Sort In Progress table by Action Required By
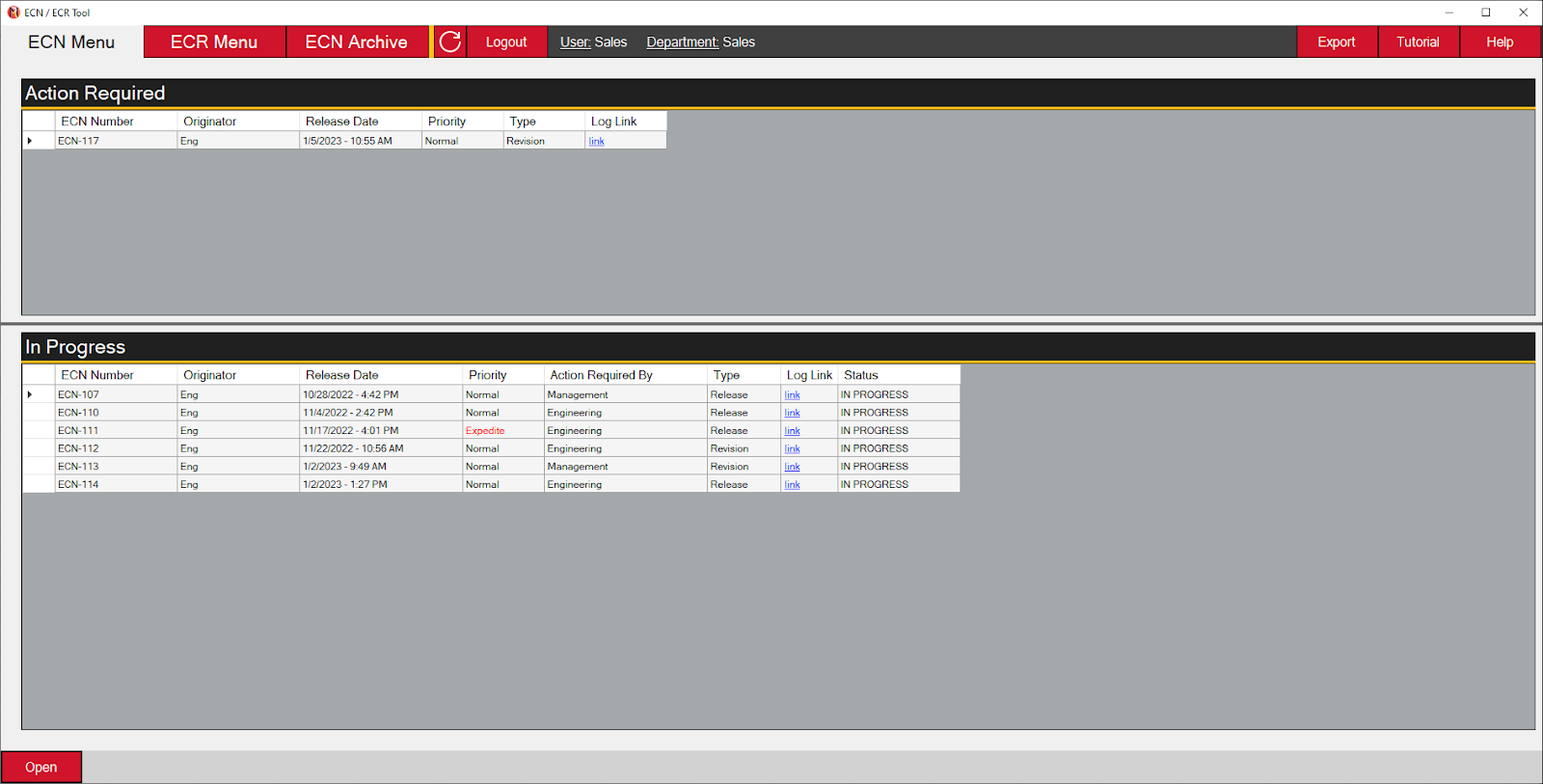1543x784 pixels. [x=601, y=375]
